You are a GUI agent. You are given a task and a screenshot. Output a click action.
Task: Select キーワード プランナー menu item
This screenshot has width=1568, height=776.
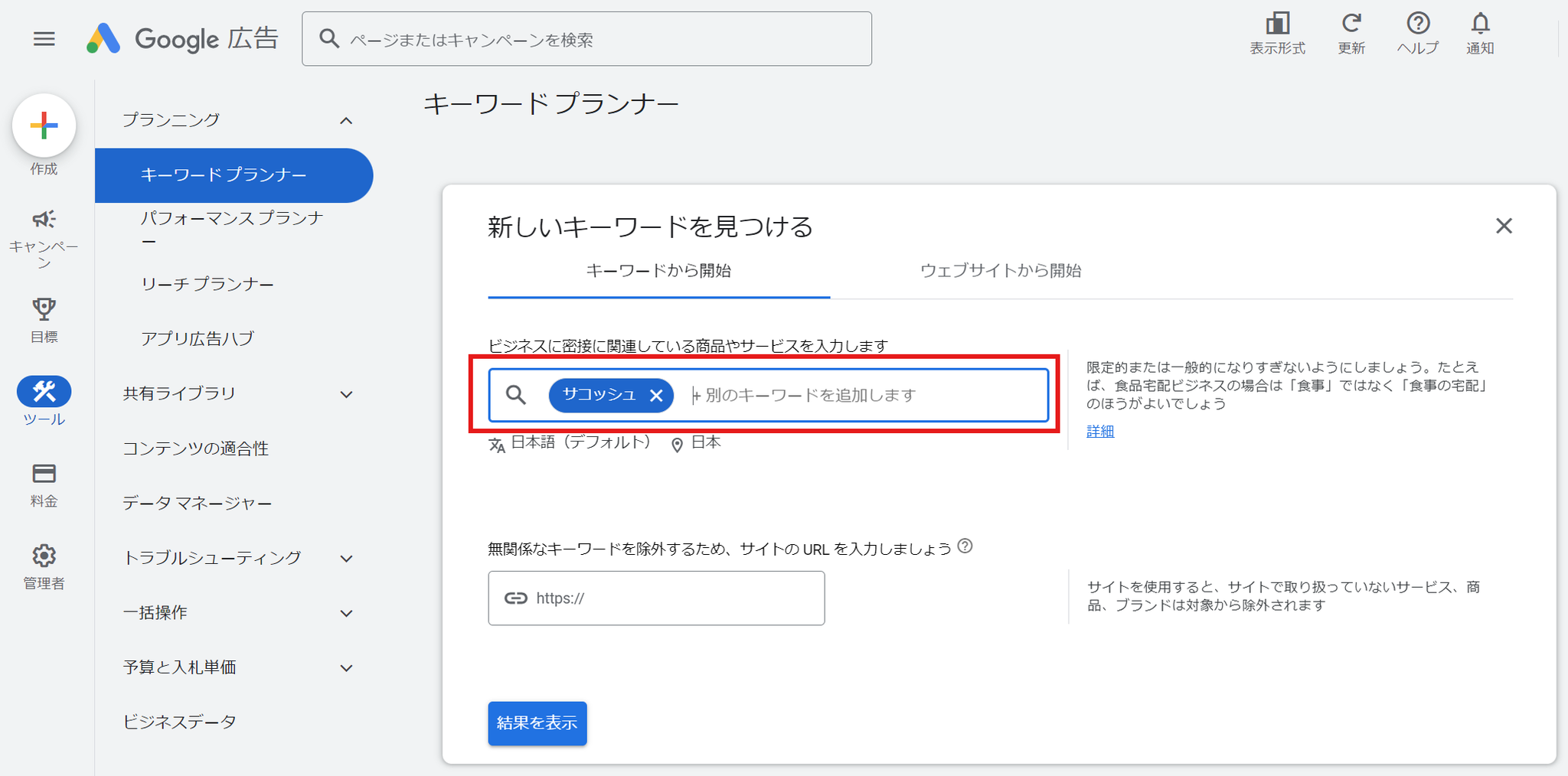click(234, 175)
